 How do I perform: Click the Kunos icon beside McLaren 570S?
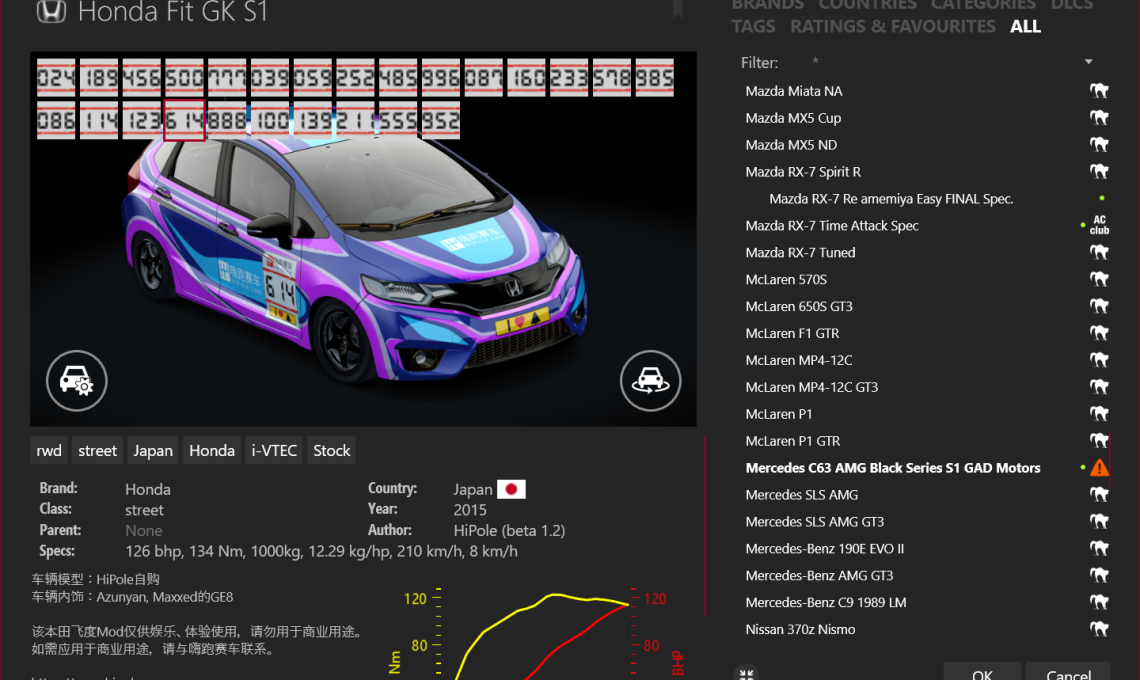[x=1099, y=279]
